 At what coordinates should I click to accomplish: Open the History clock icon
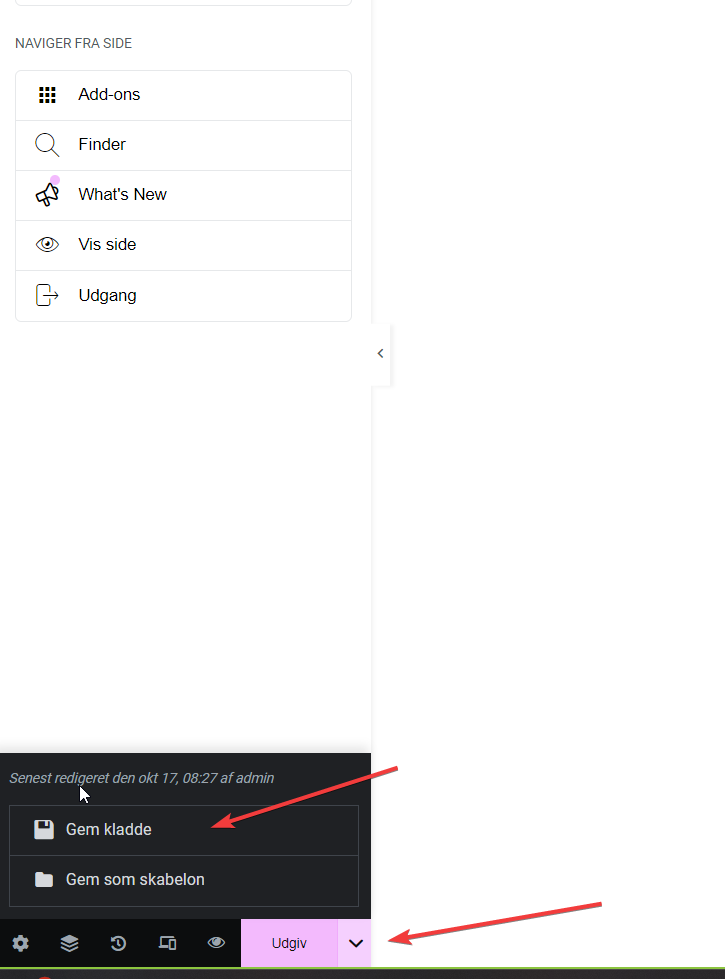[118, 943]
